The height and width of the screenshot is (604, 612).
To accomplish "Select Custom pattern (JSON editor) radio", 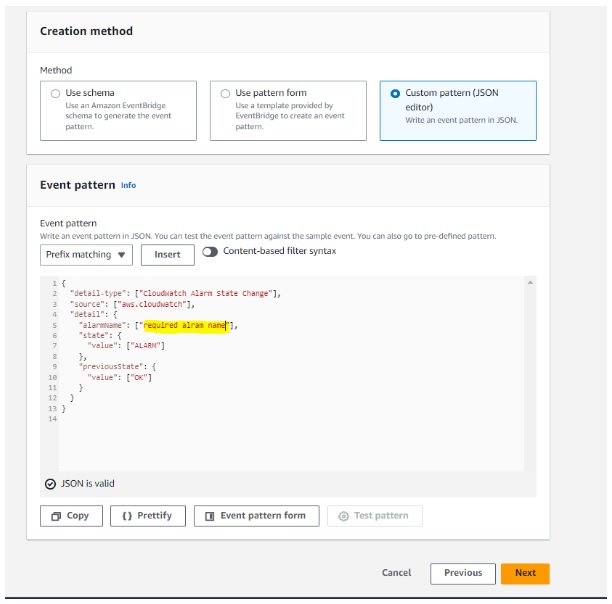I will coord(395,94).
